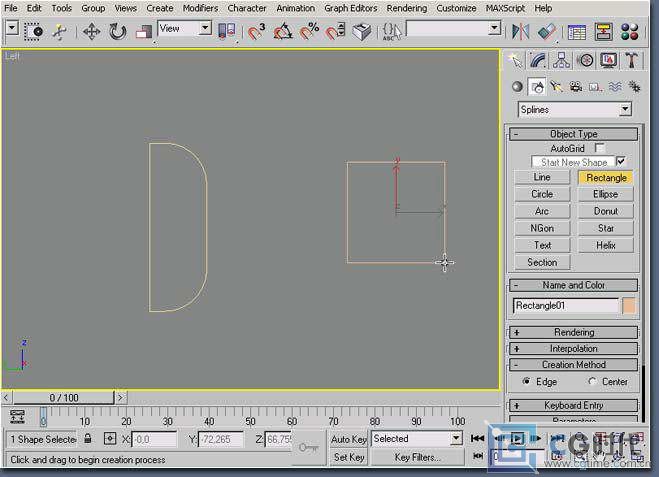Click the Ellipse shape button
Screen dimensions: 659x477
(x=606, y=194)
